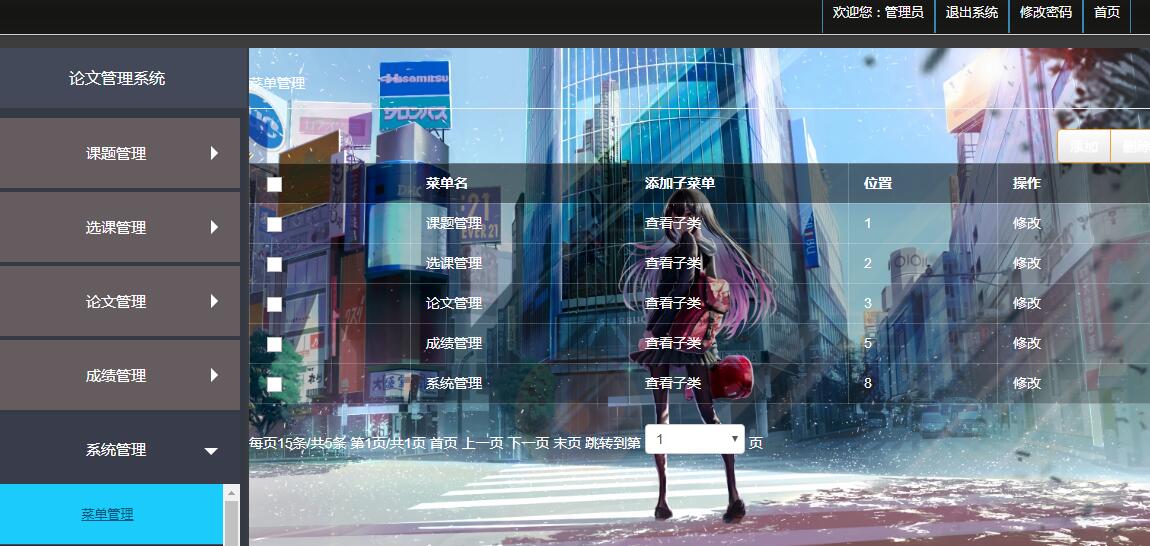Click 修改 for the 系统管理 table row
This screenshot has height=546, width=1150.
pyautogui.click(x=1027, y=383)
